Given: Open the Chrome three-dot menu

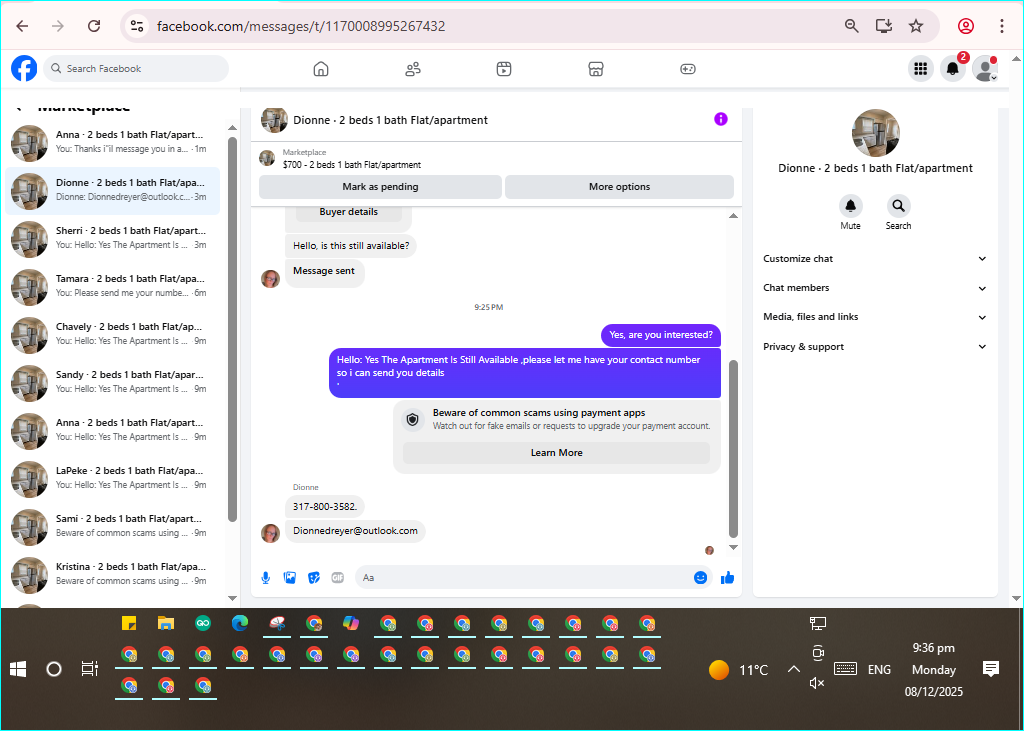Looking at the screenshot, I should pos(1002,26).
